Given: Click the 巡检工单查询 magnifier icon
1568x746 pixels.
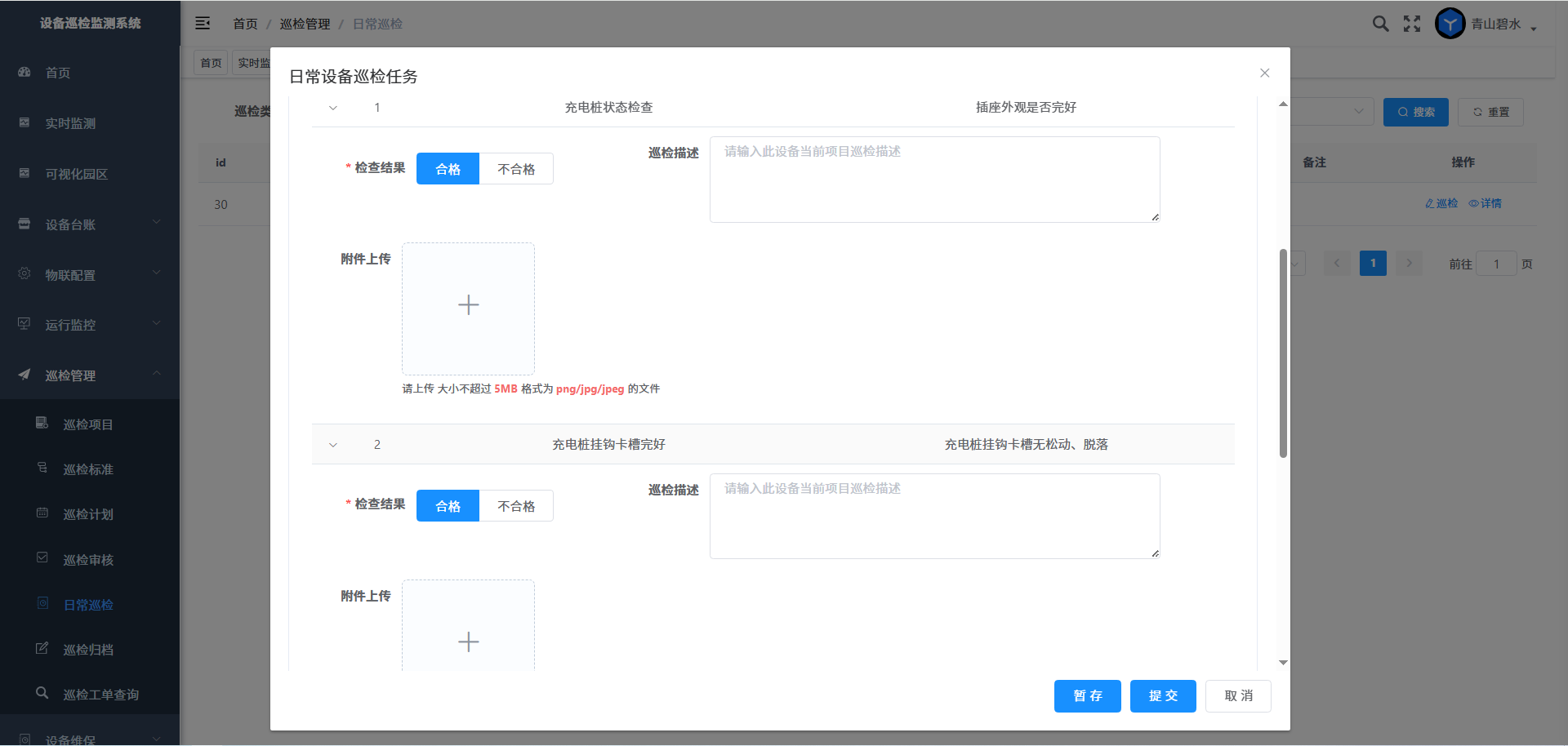Looking at the screenshot, I should tap(42, 693).
